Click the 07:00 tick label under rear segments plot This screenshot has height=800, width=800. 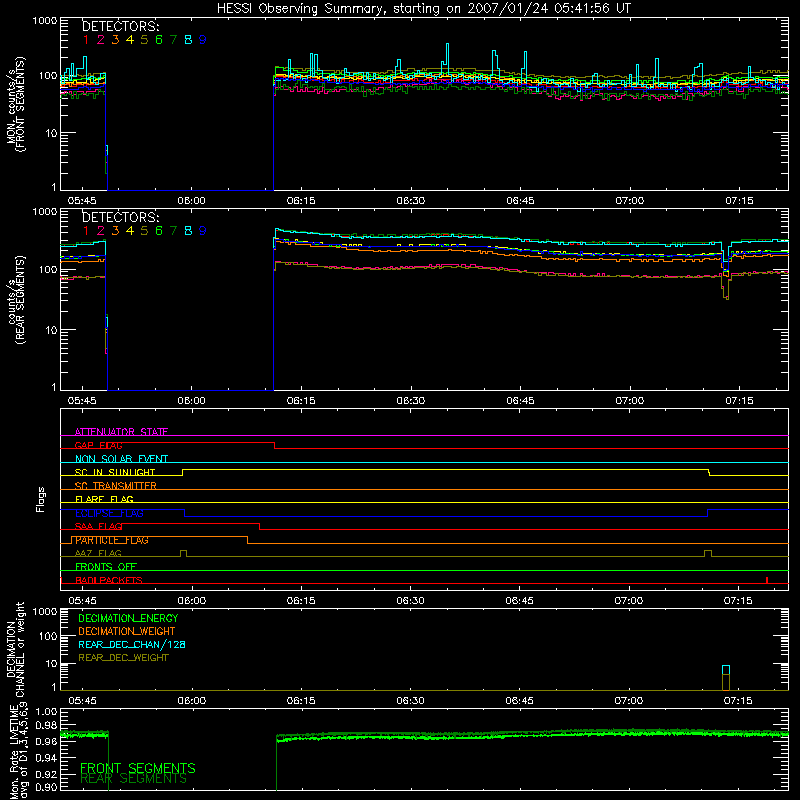point(629,401)
